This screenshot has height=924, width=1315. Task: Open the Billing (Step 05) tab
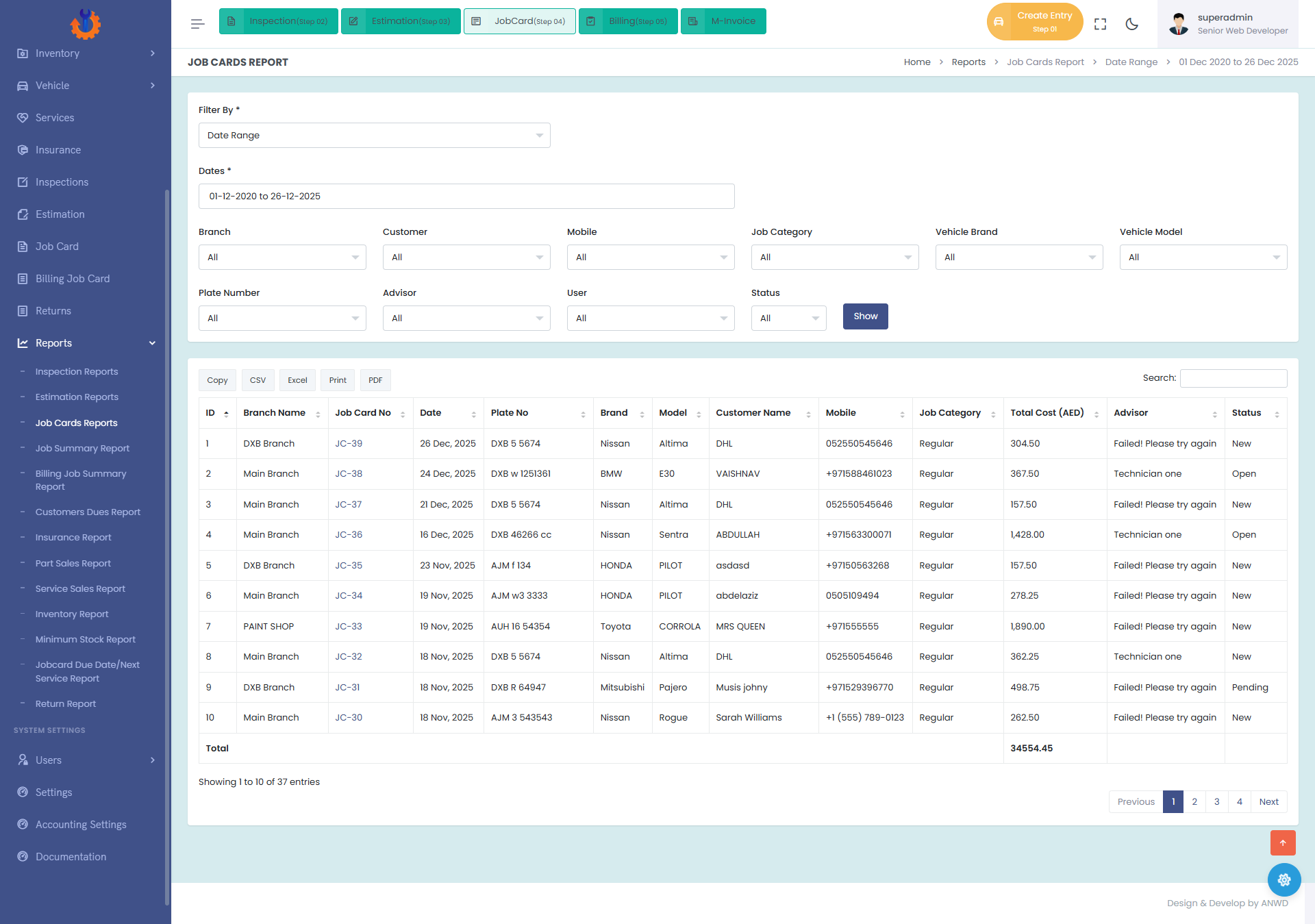pos(627,21)
